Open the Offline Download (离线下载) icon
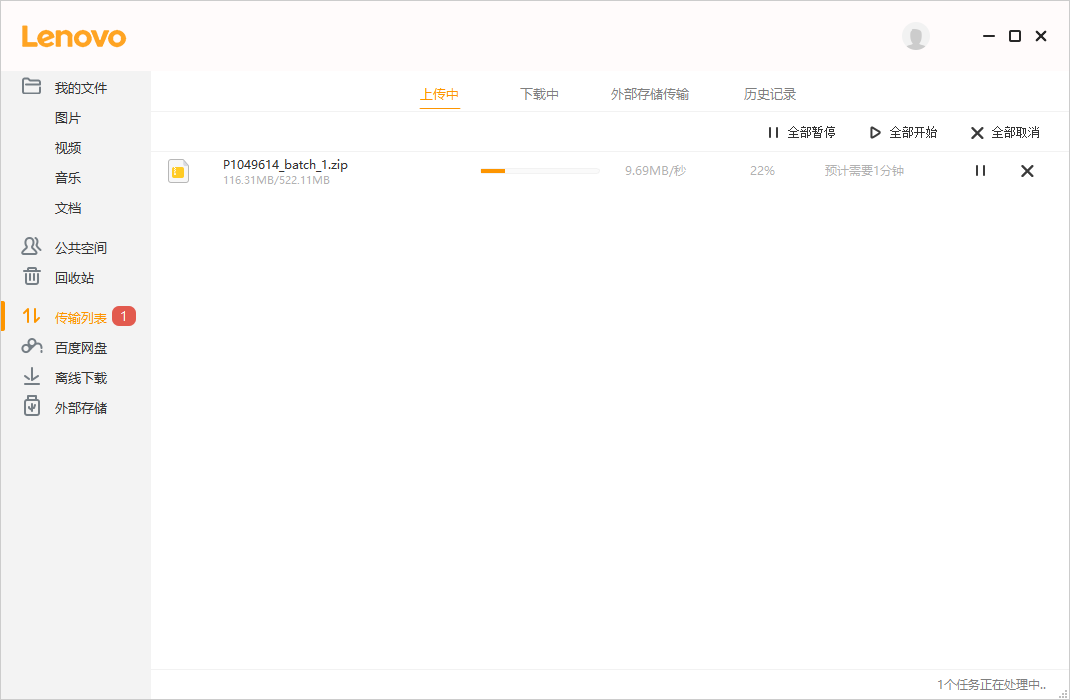Image resolution: width=1070 pixels, height=700 pixels. point(32,377)
